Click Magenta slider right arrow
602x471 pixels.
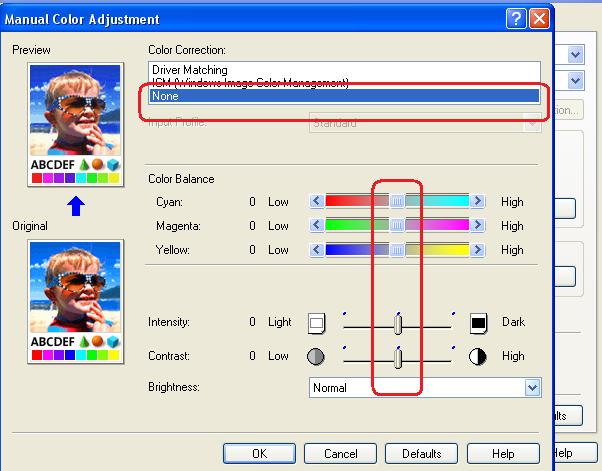pyautogui.click(x=478, y=225)
